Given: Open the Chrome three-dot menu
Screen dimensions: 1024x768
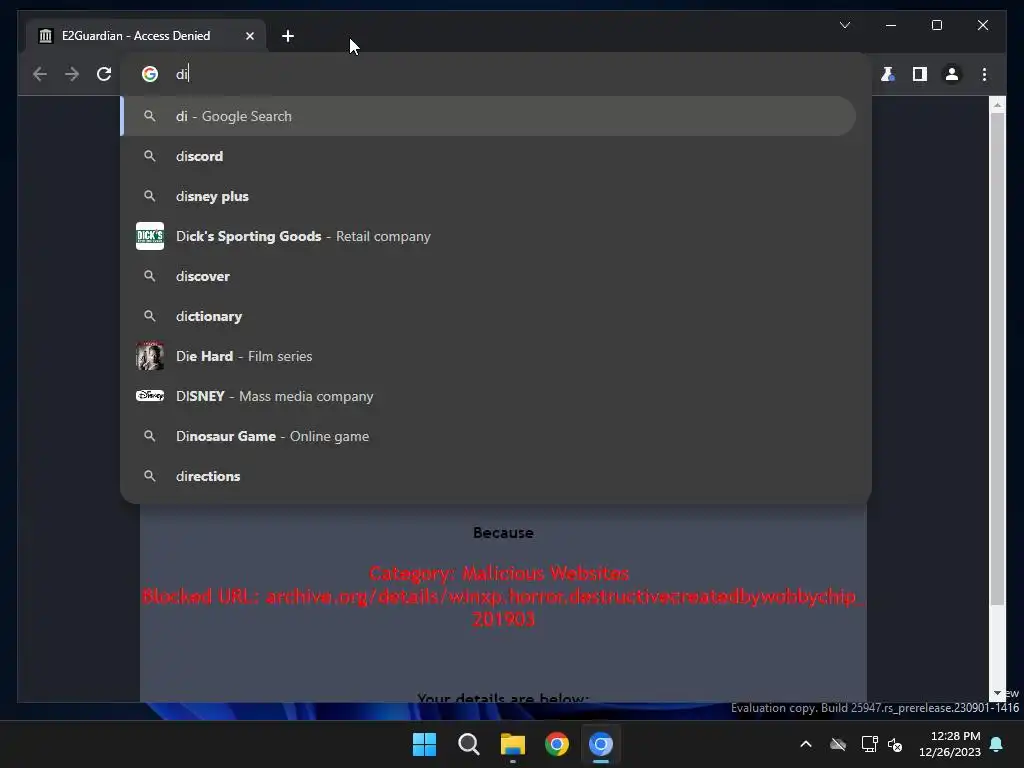Looking at the screenshot, I should tap(984, 74).
